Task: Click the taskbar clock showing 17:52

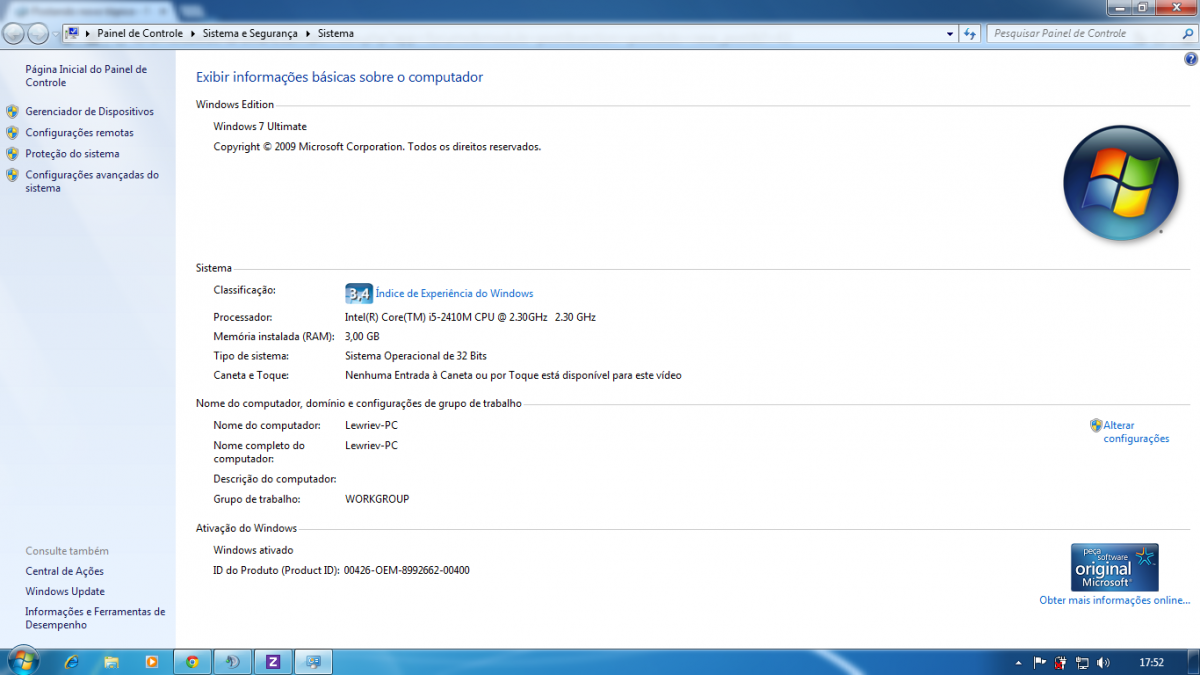Action: 1152,662
